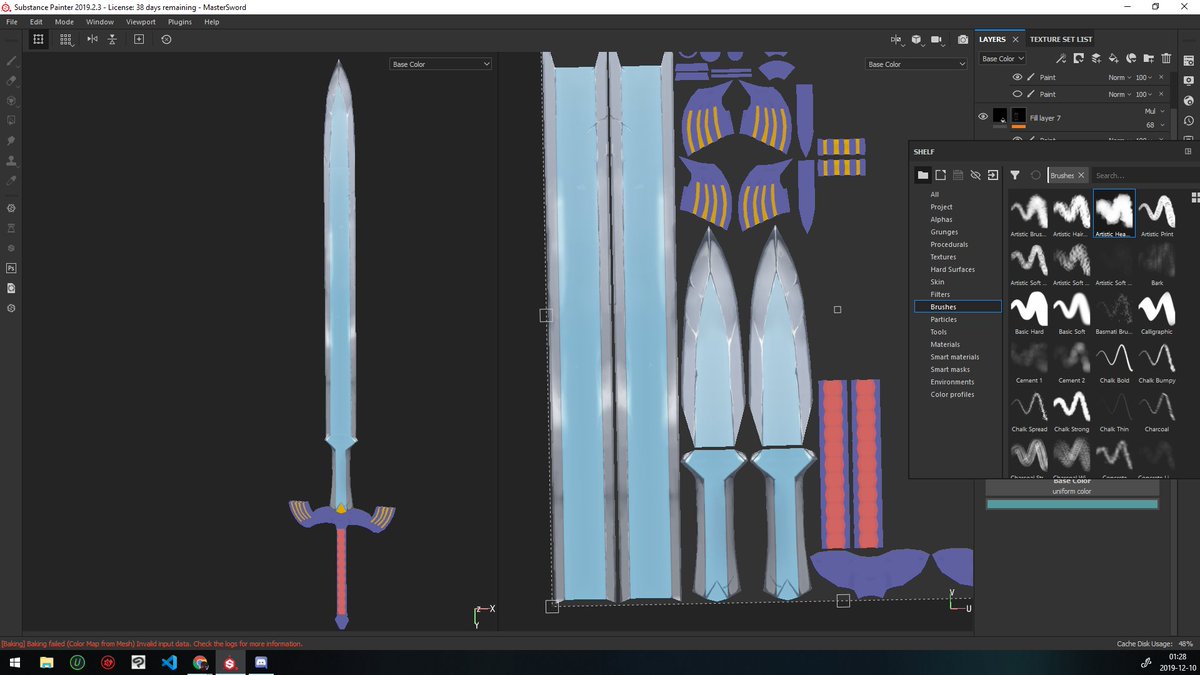
Task: Open the 3D cube view mode dropdown
Action: (917, 40)
